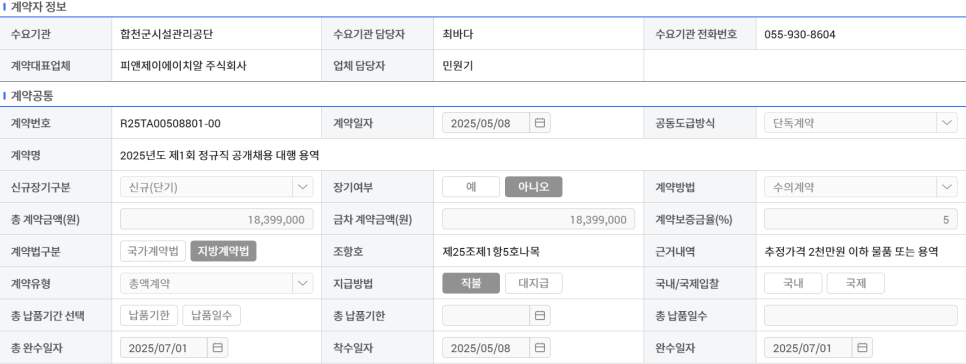Select 국제 bidding option
Screen dimensions: 966x364
click(856, 283)
